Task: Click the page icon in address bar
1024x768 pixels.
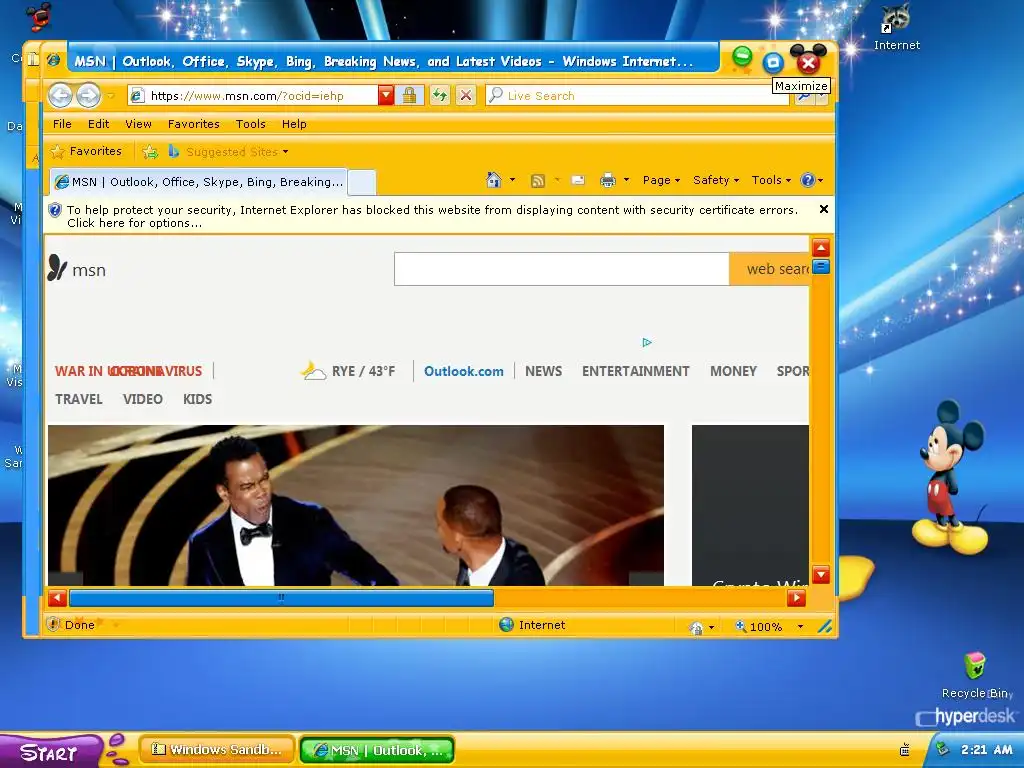Action: (x=136, y=96)
